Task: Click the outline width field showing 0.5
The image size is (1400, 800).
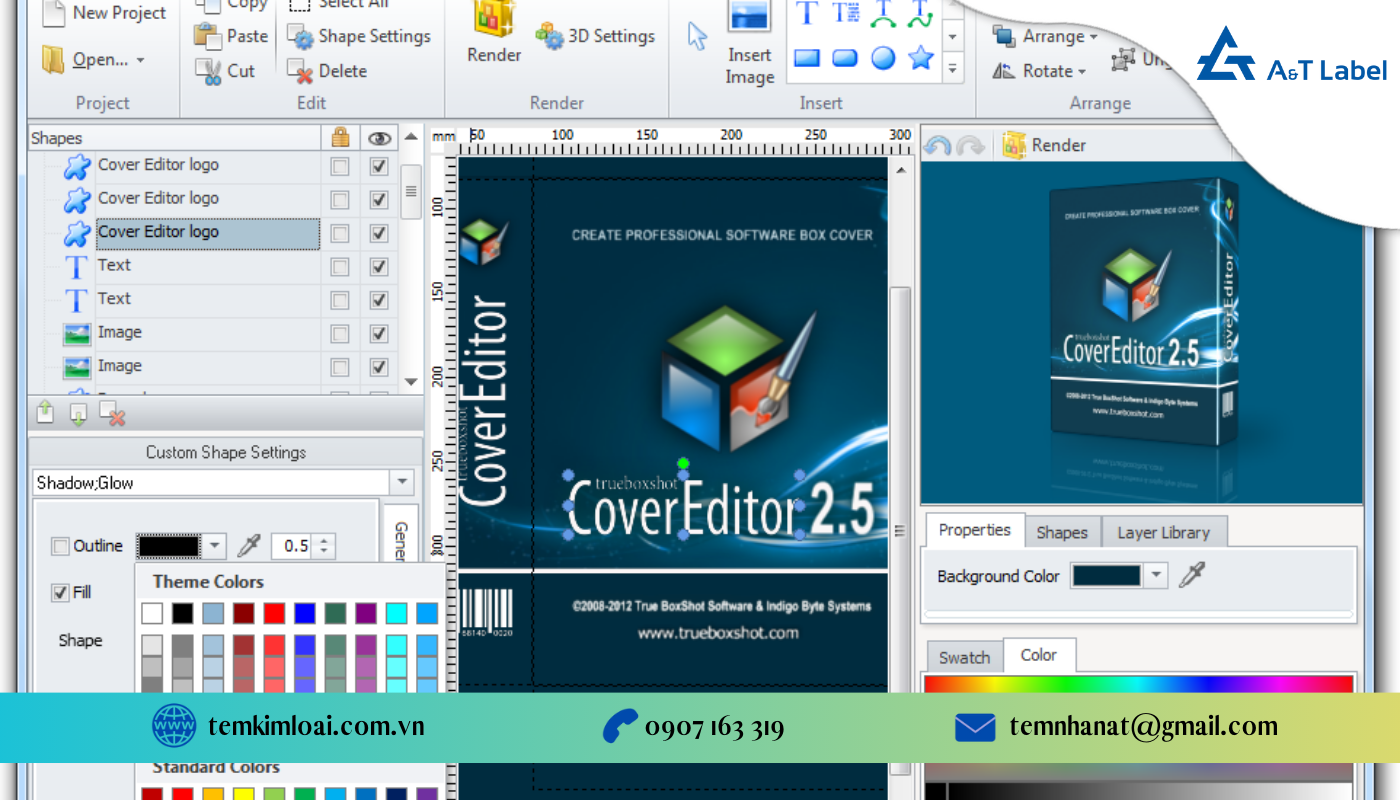Action: coord(293,546)
